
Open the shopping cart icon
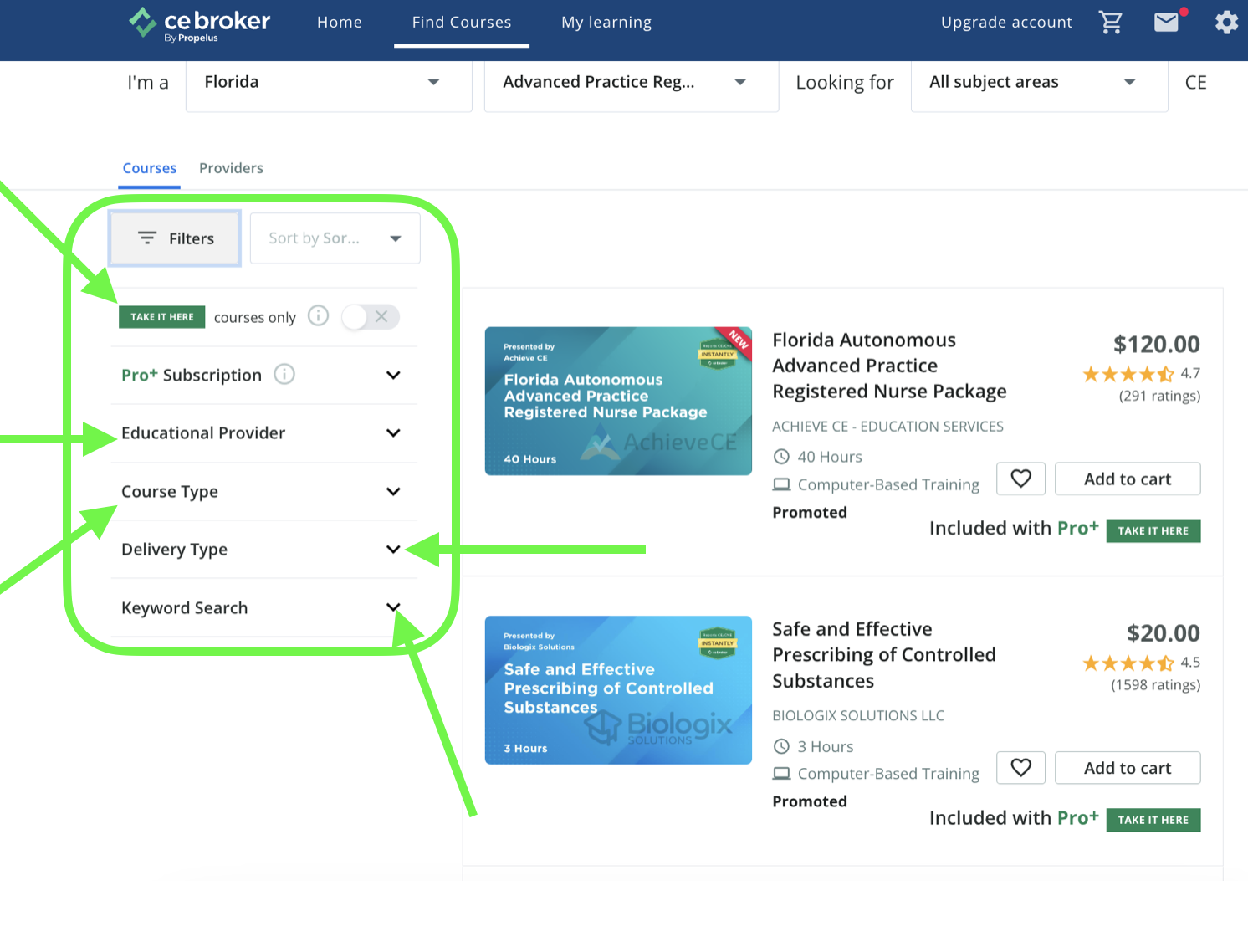coord(1110,23)
